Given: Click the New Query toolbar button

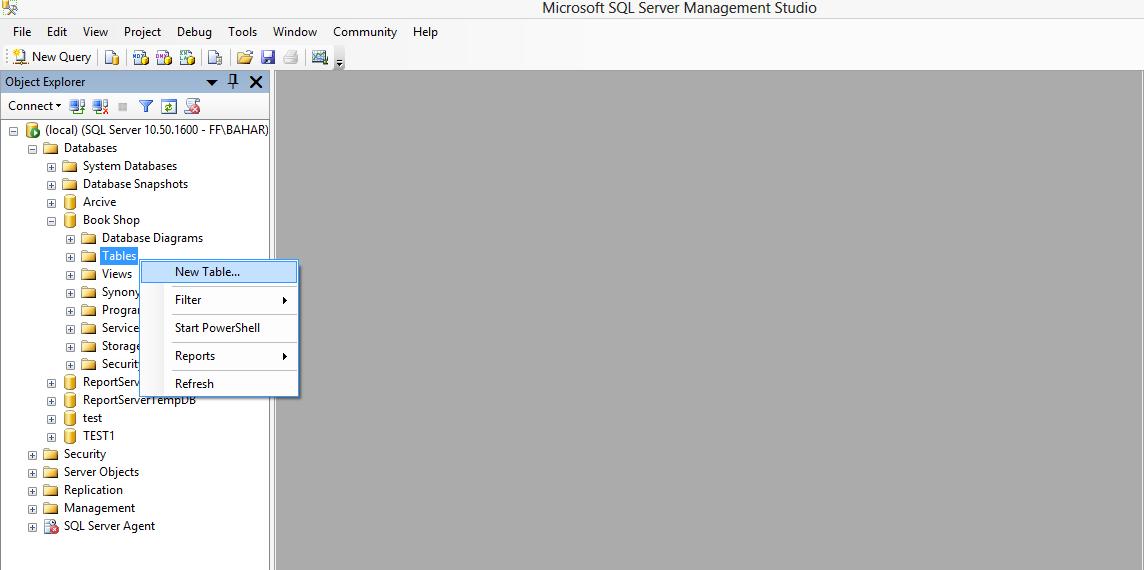Looking at the screenshot, I should tap(52, 57).
